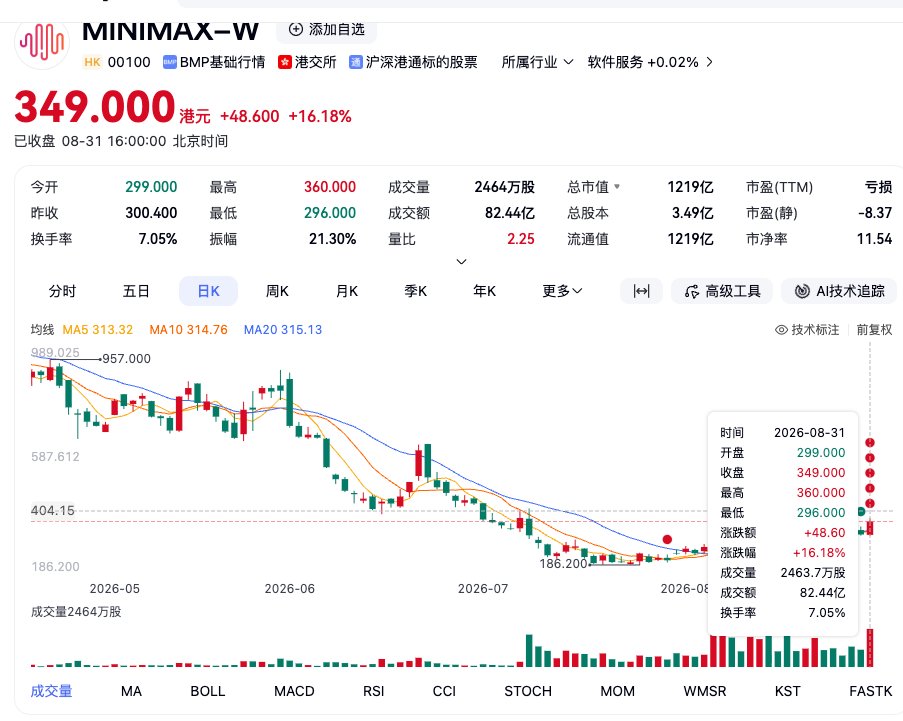Viewport: 903px width, 721px height.
Task: Select the 周K tab
Action: [x=277, y=291]
